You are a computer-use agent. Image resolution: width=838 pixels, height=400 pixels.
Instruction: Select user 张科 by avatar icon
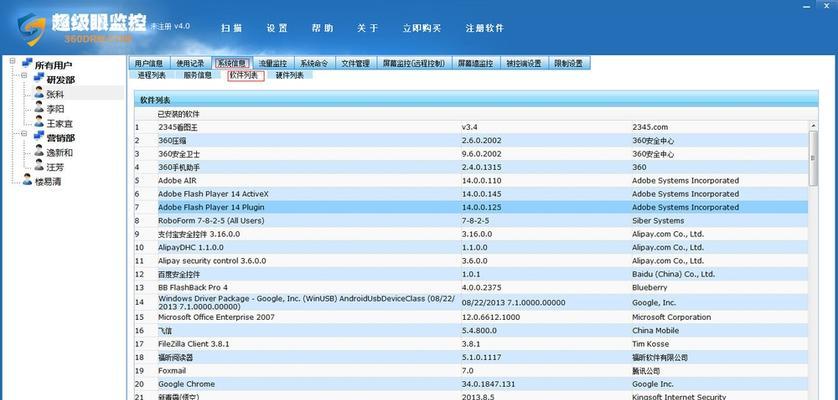click(38, 93)
